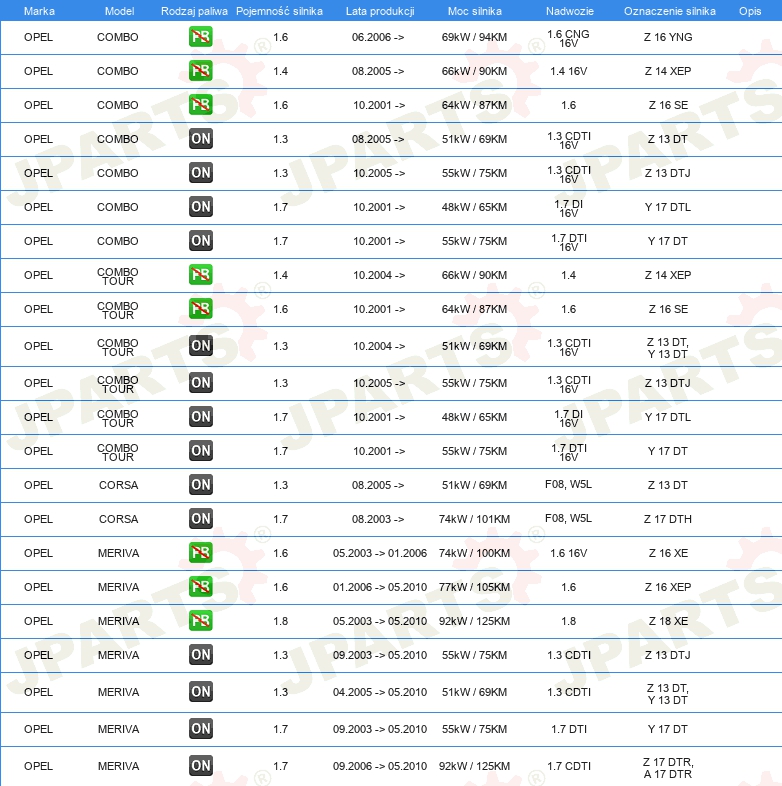Click the PB icon for COMBO TOUR Z 14 XEP
This screenshot has width=782, height=786.
(201, 275)
